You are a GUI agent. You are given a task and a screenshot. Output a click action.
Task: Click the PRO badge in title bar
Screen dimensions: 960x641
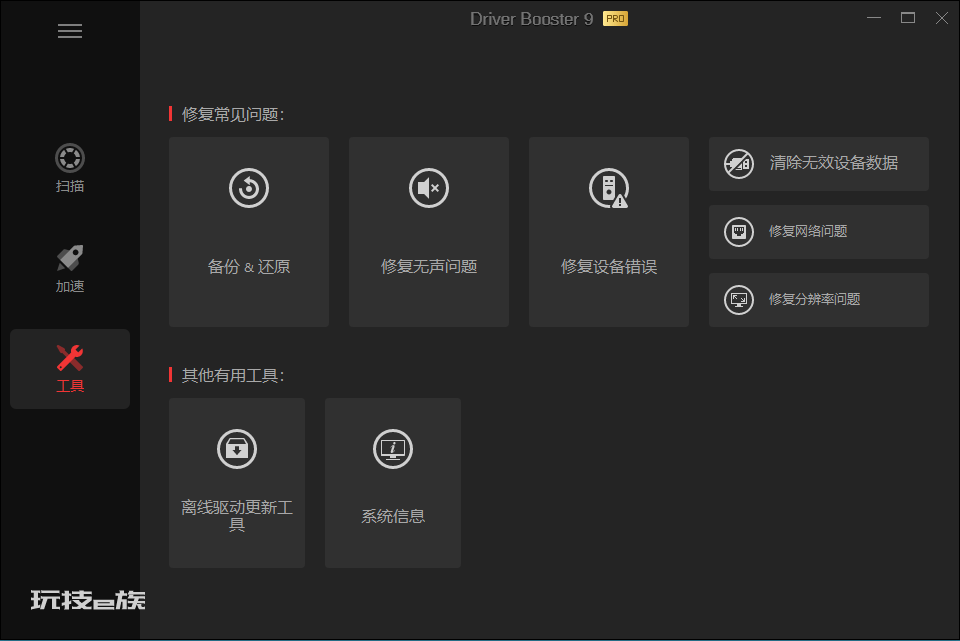click(615, 19)
